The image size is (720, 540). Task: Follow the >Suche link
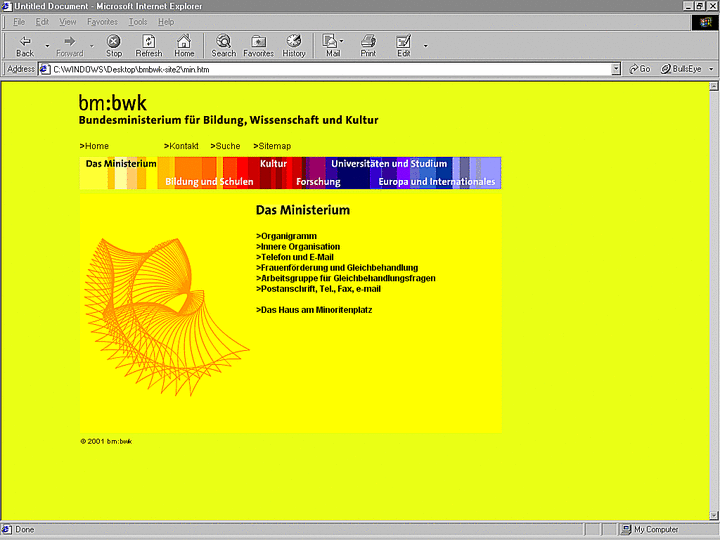tap(225, 146)
